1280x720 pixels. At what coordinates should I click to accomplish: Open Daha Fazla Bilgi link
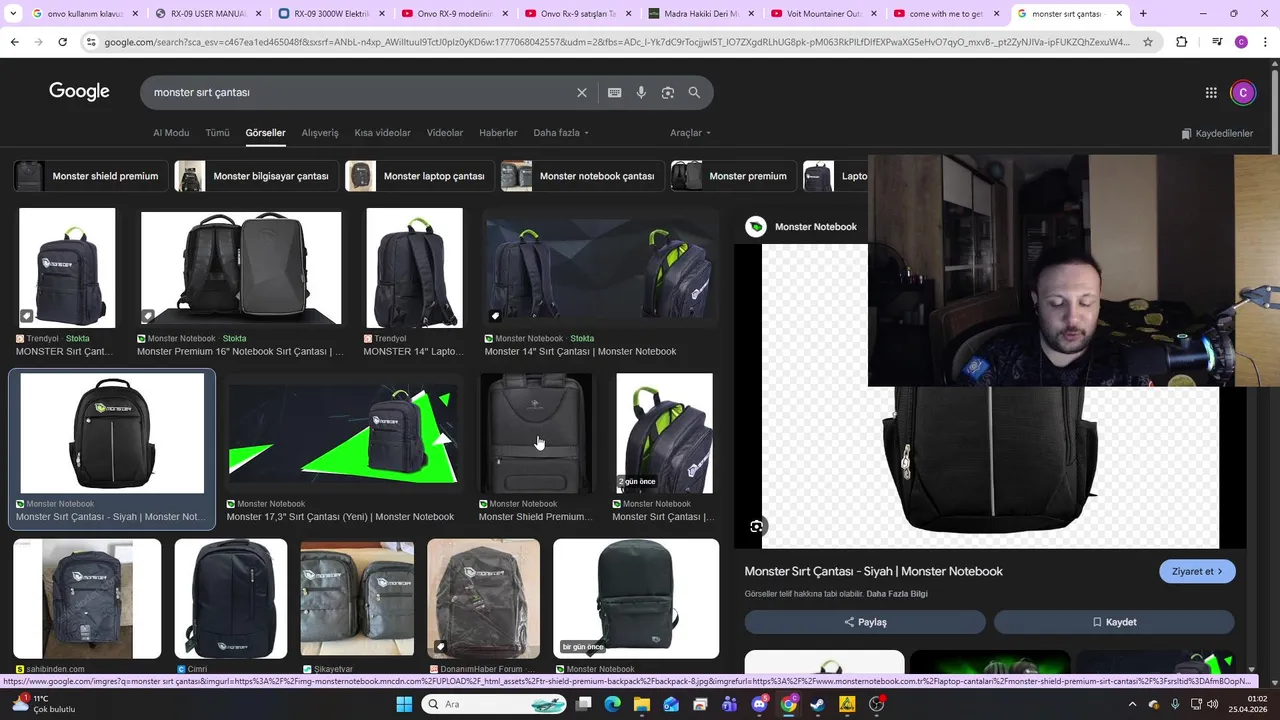tap(897, 594)
